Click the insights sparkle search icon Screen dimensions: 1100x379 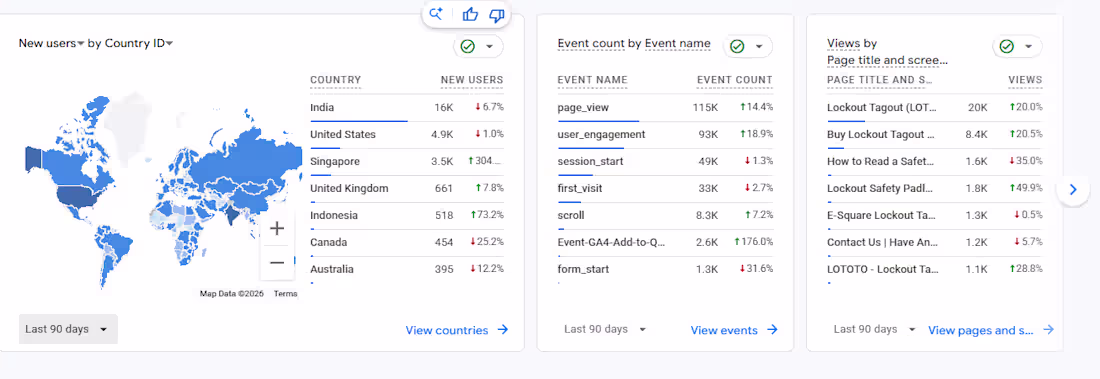pyautogui.click(x=436, y=13)
